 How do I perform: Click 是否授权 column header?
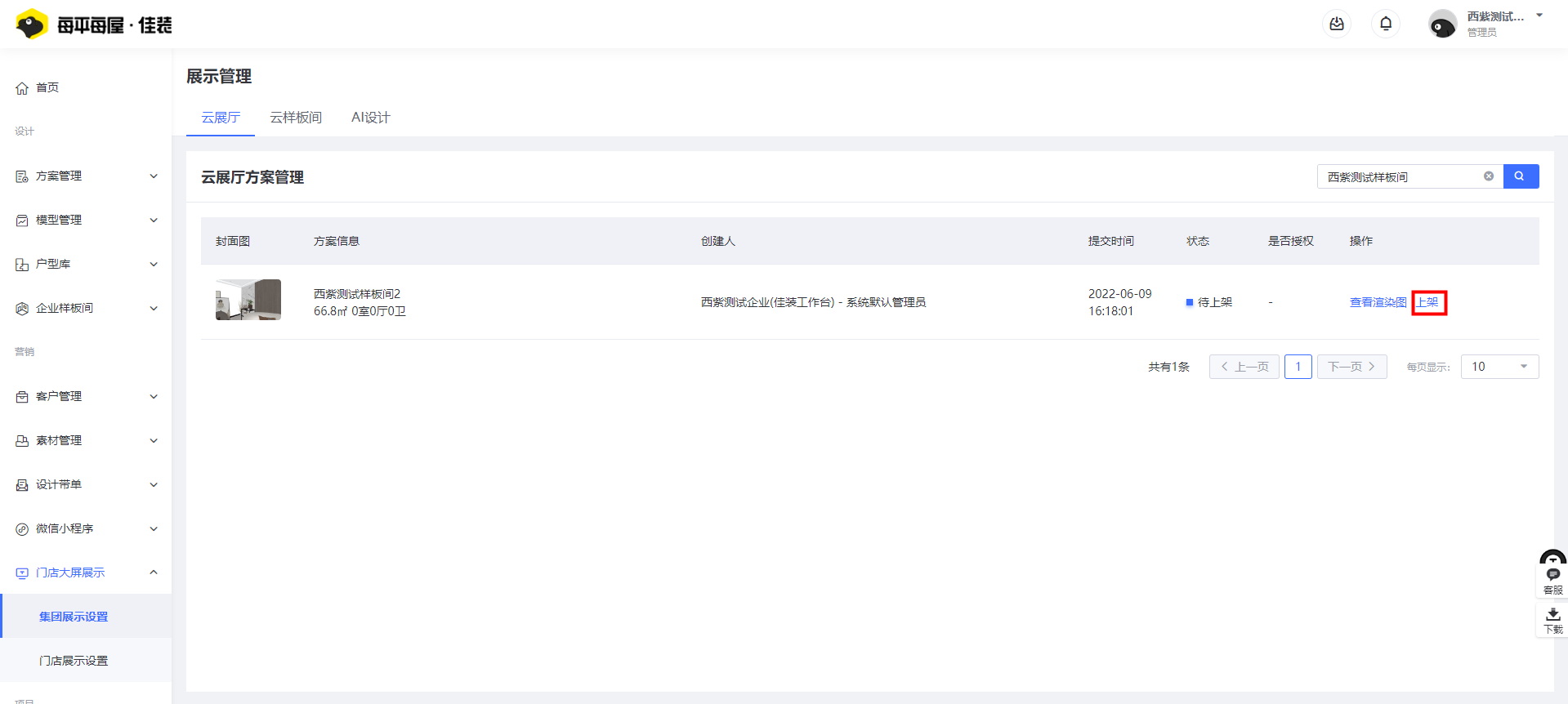(1291, 241)
